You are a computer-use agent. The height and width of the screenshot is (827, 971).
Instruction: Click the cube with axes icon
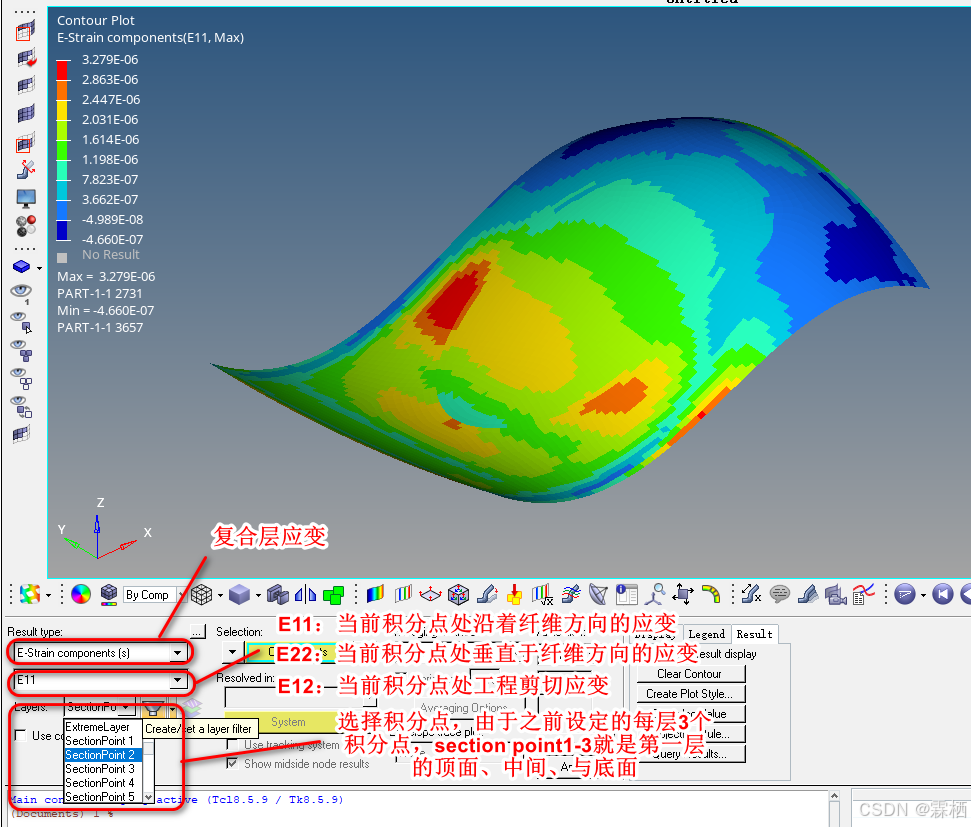pyautogui.click(x=458, y=594)
